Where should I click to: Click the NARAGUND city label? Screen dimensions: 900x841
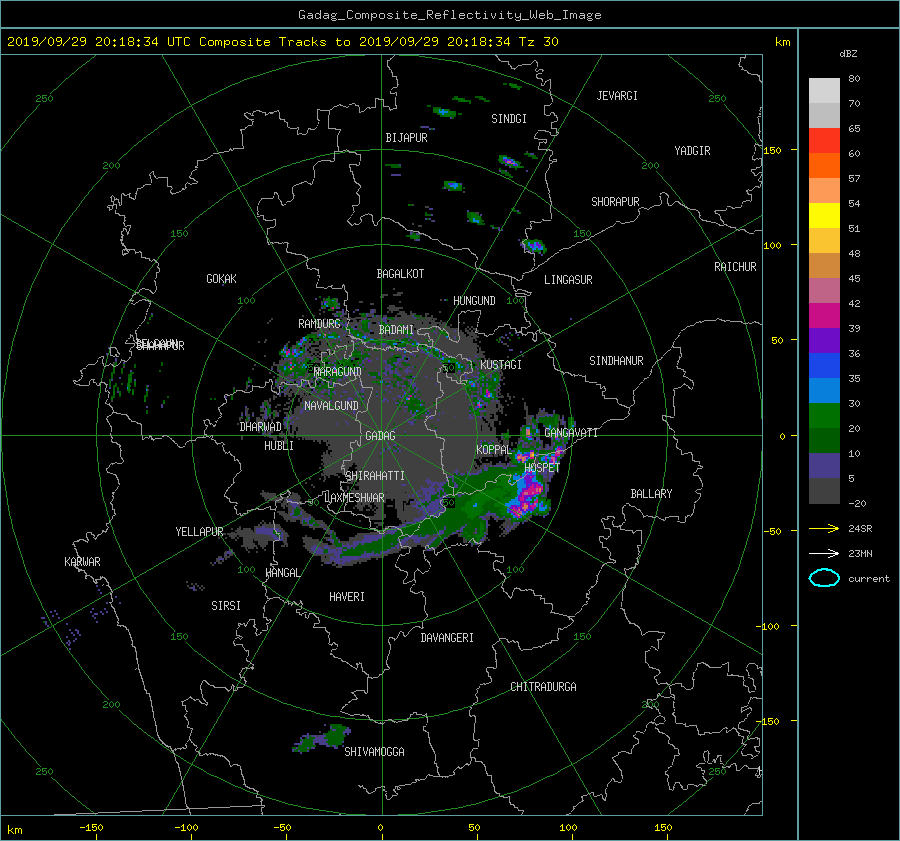tap(338, 371)
